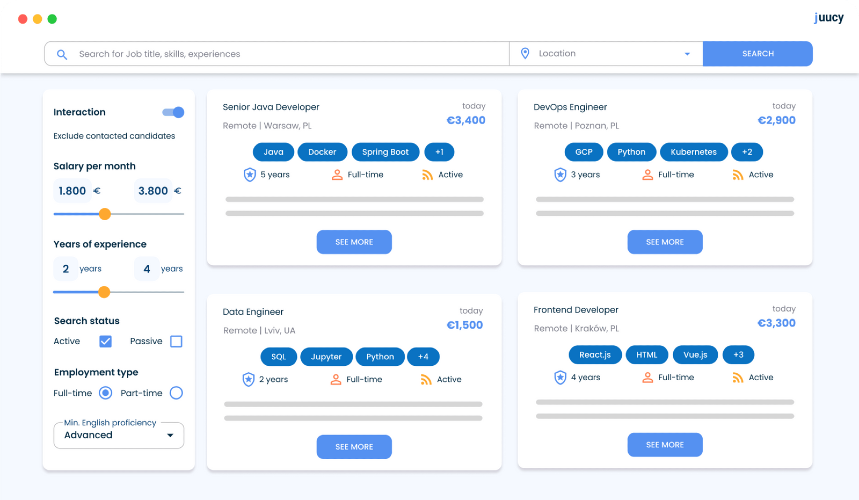
Task: Click person icon on DevOps Engineer card
Action: [x=648, y=175]
